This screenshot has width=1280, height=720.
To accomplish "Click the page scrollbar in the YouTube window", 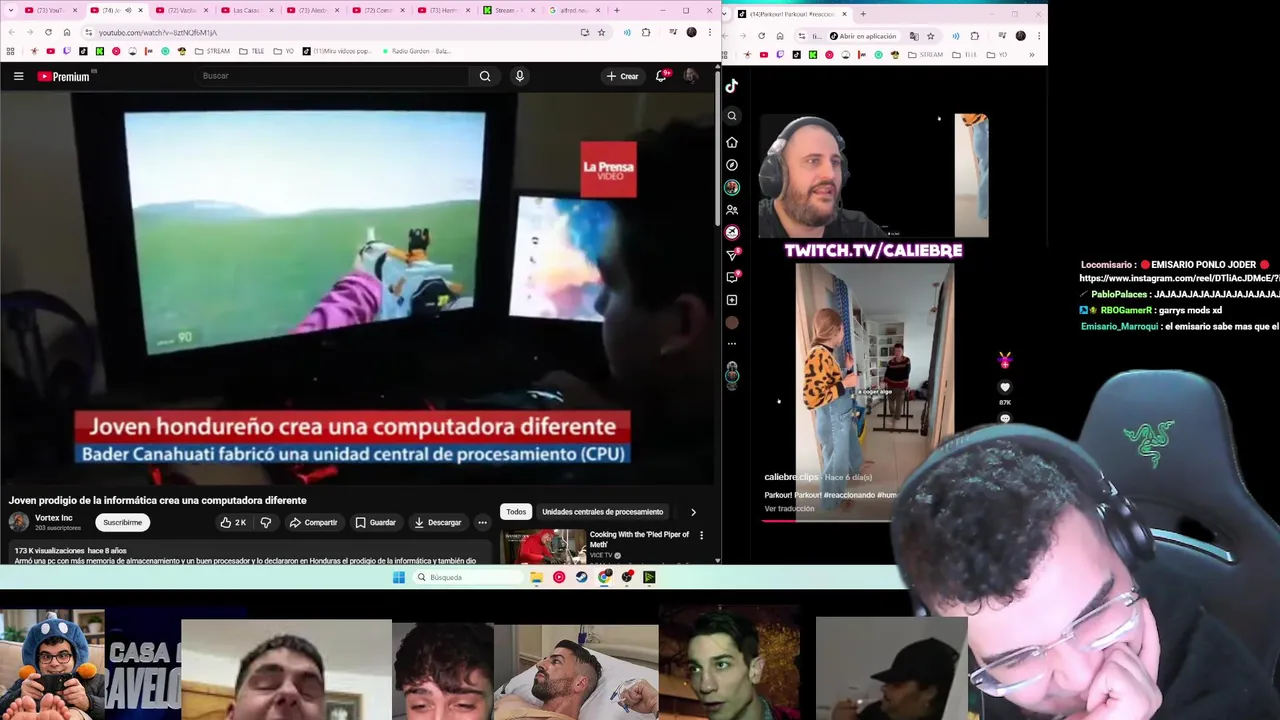I will coord(717,150).
